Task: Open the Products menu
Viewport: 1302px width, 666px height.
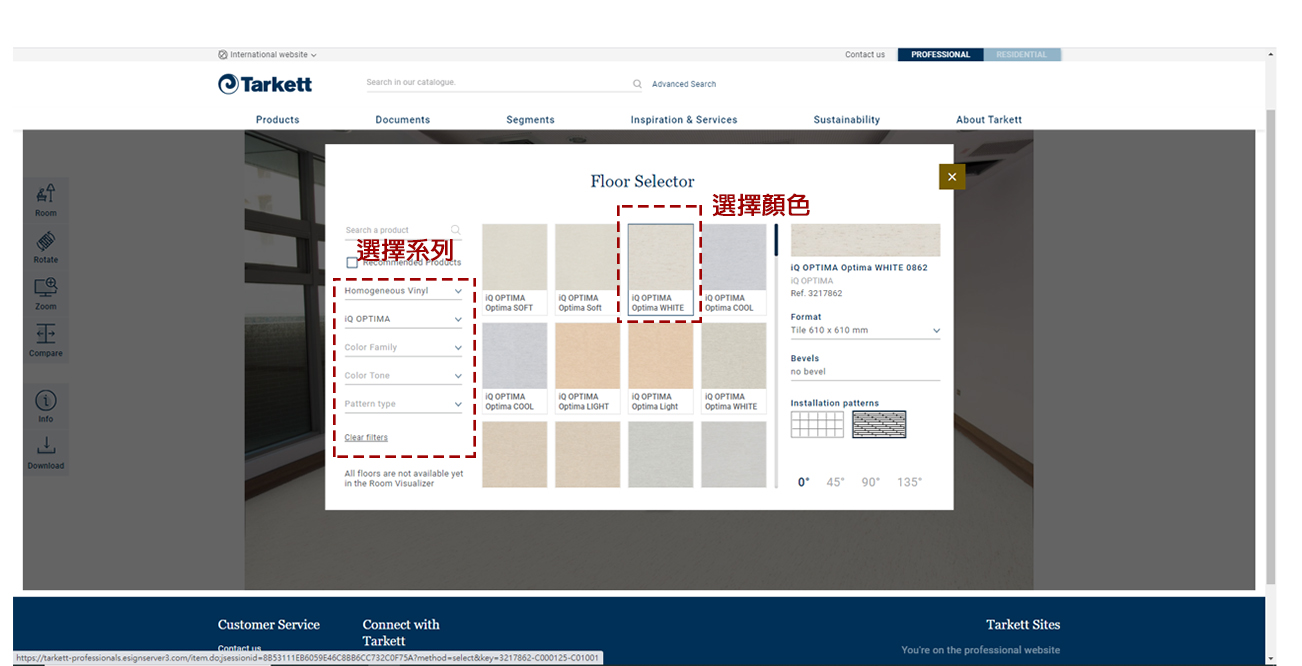Action: point(277,120)
